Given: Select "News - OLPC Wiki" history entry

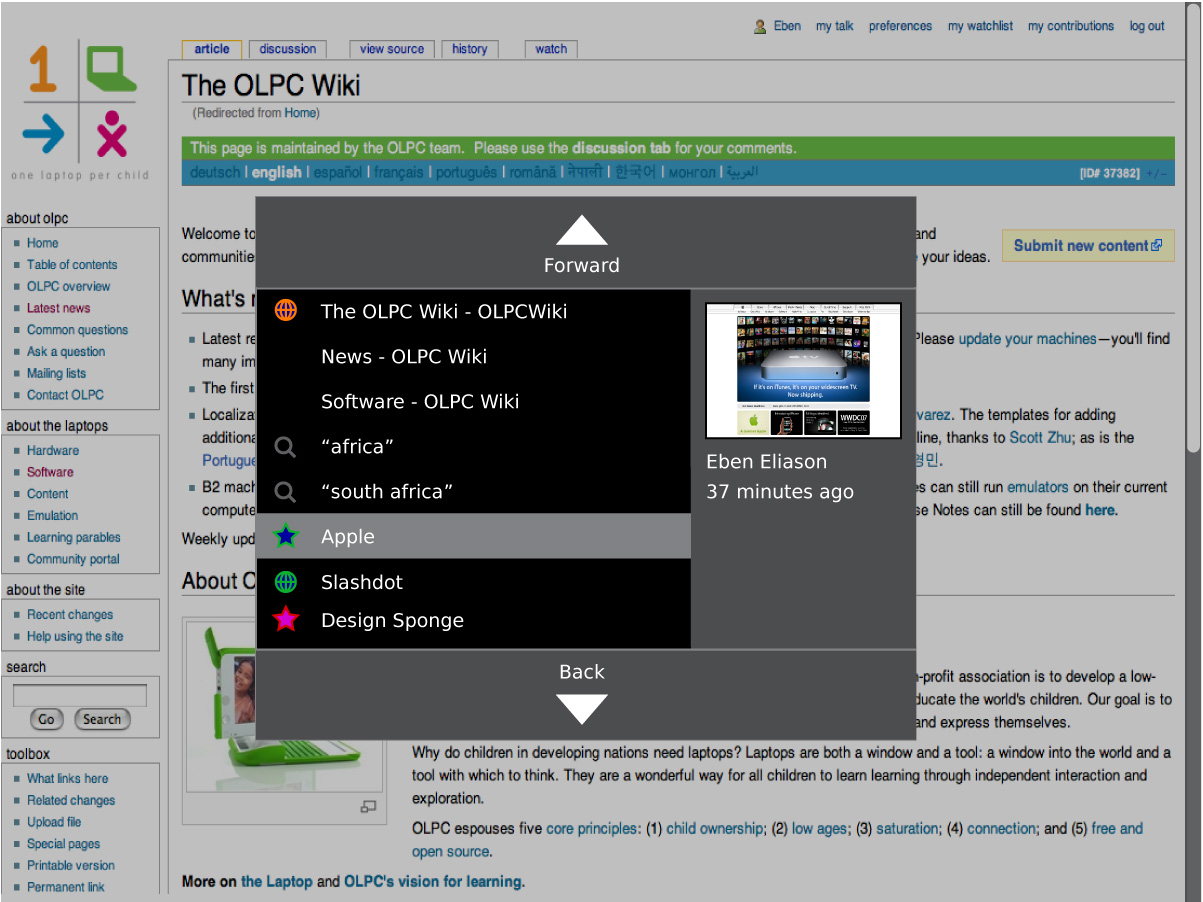Looking at the screenshot, I should (403, 357).
